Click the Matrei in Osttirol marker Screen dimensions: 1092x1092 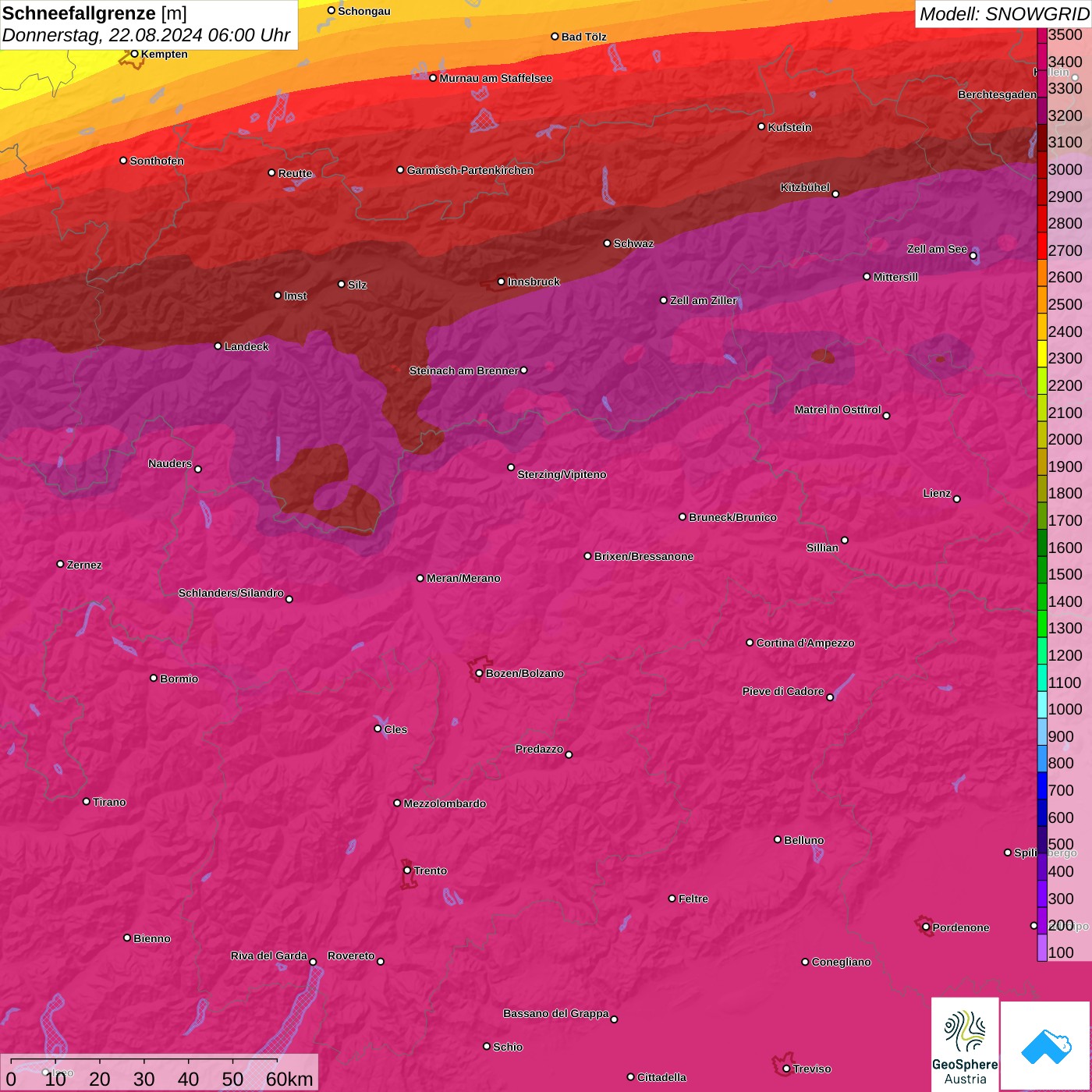click(x=886, y=415)
